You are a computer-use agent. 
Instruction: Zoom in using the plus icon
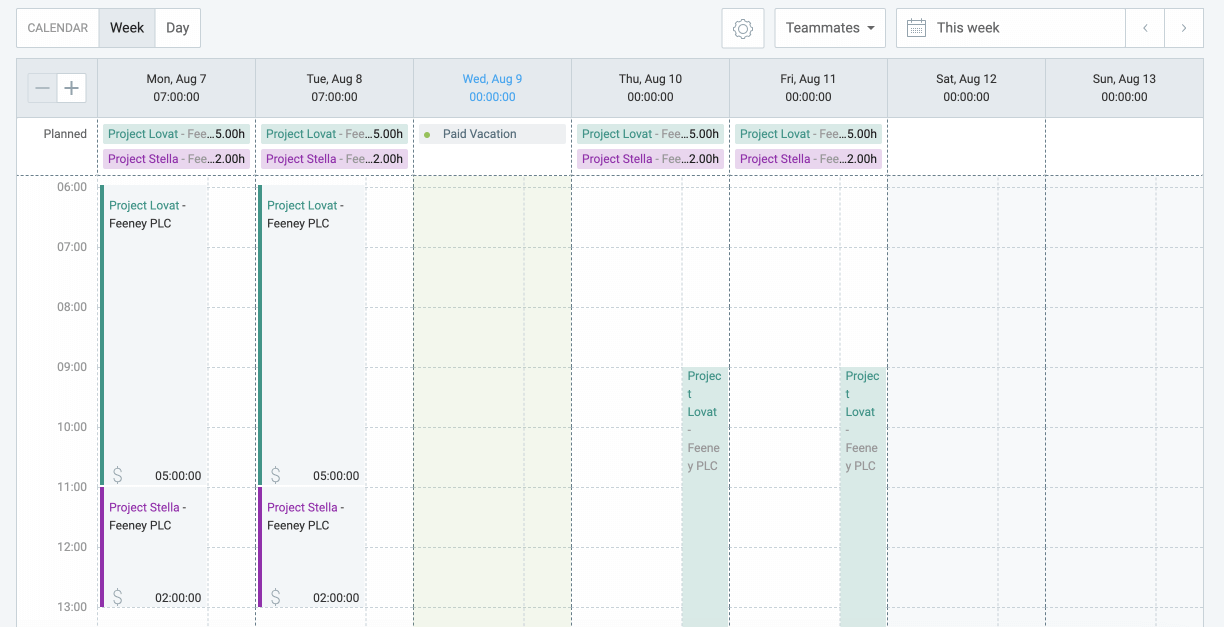click(x=71, y=88)
